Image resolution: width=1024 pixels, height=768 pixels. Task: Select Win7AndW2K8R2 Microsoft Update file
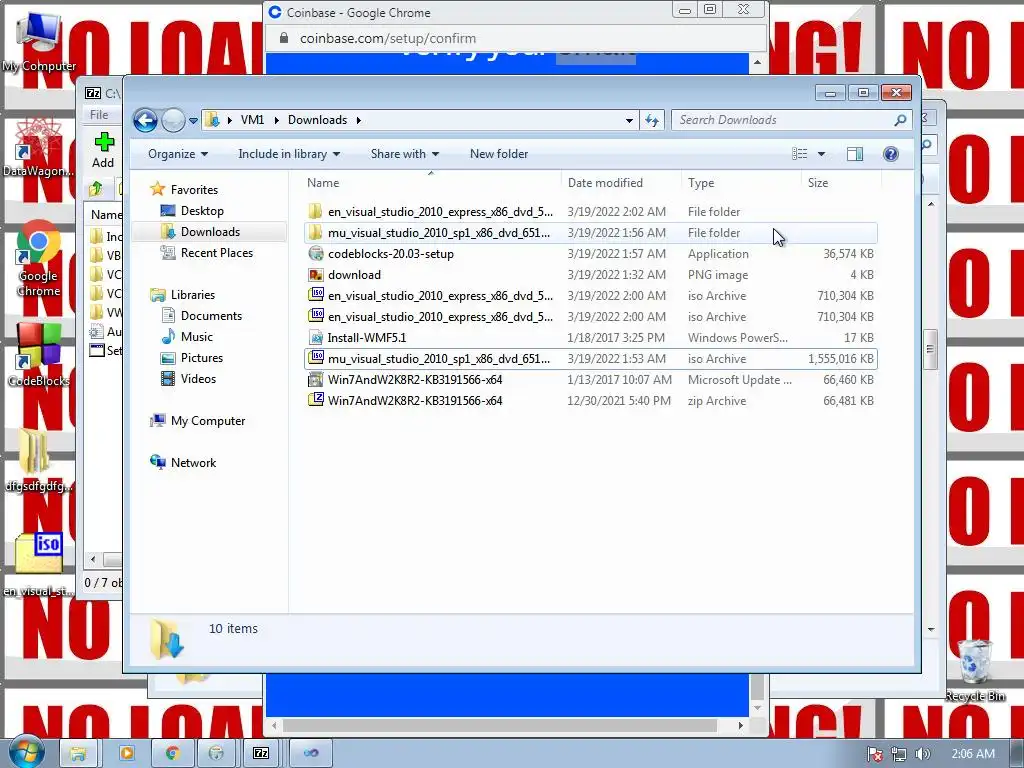tap(590, 380)
